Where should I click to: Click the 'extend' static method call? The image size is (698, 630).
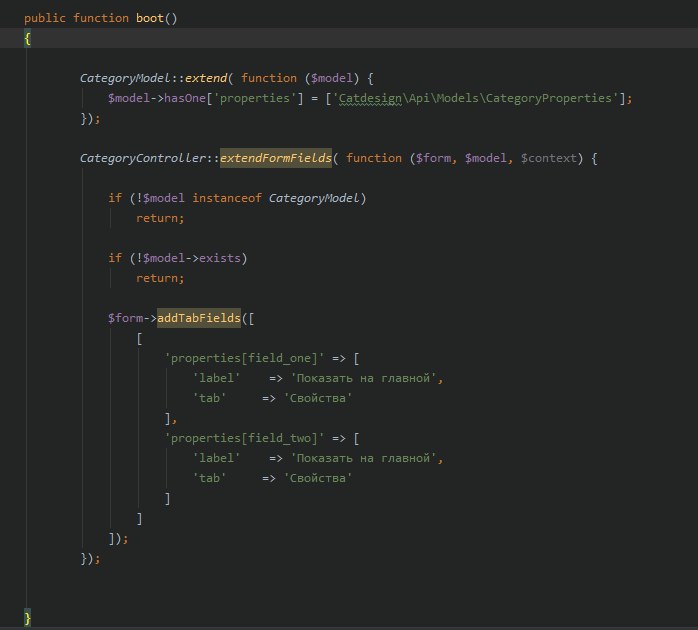206,78
